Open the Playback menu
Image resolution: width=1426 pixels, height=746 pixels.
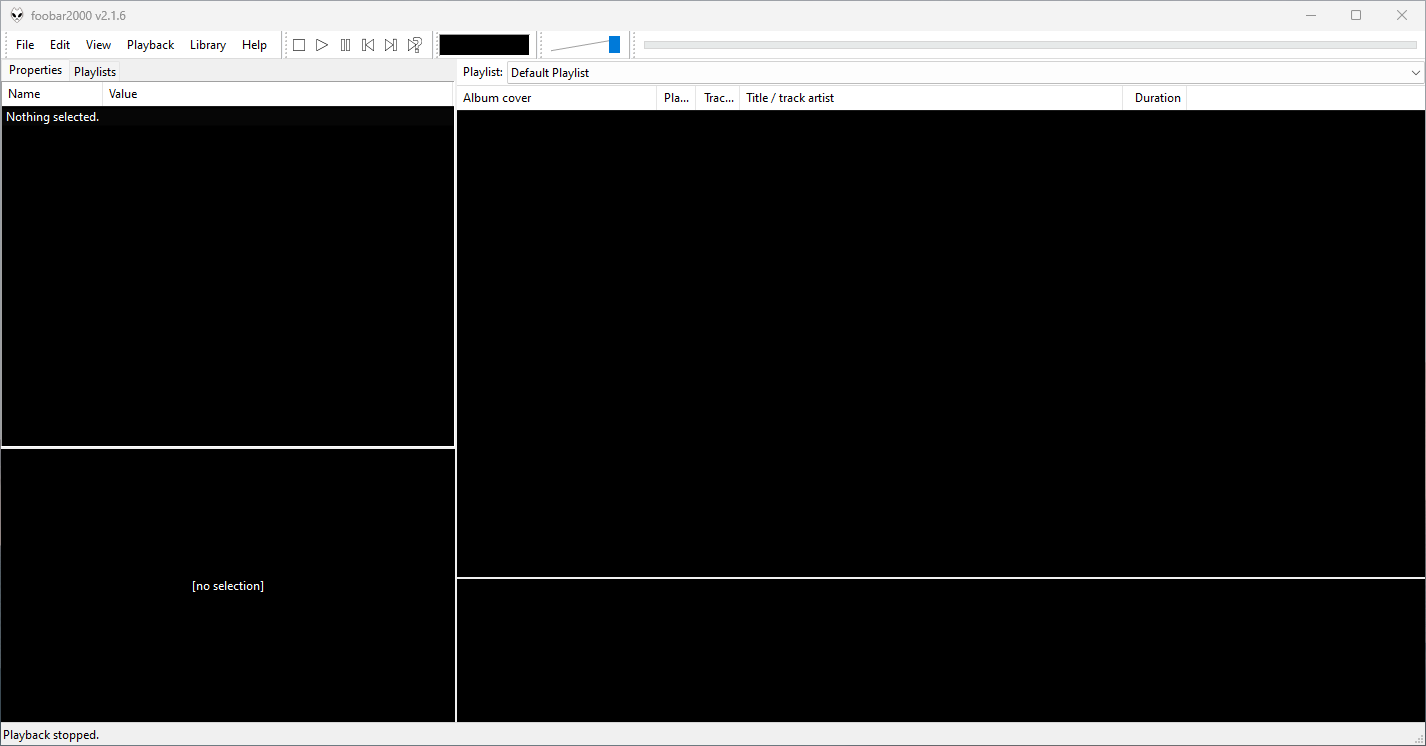tap(150, 44)
